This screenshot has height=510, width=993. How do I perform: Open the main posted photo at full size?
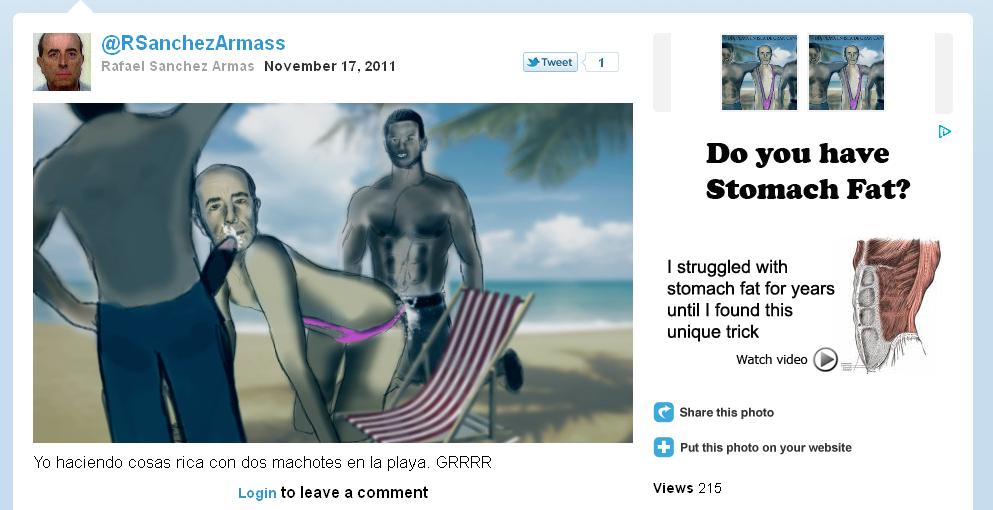(333, 273)
